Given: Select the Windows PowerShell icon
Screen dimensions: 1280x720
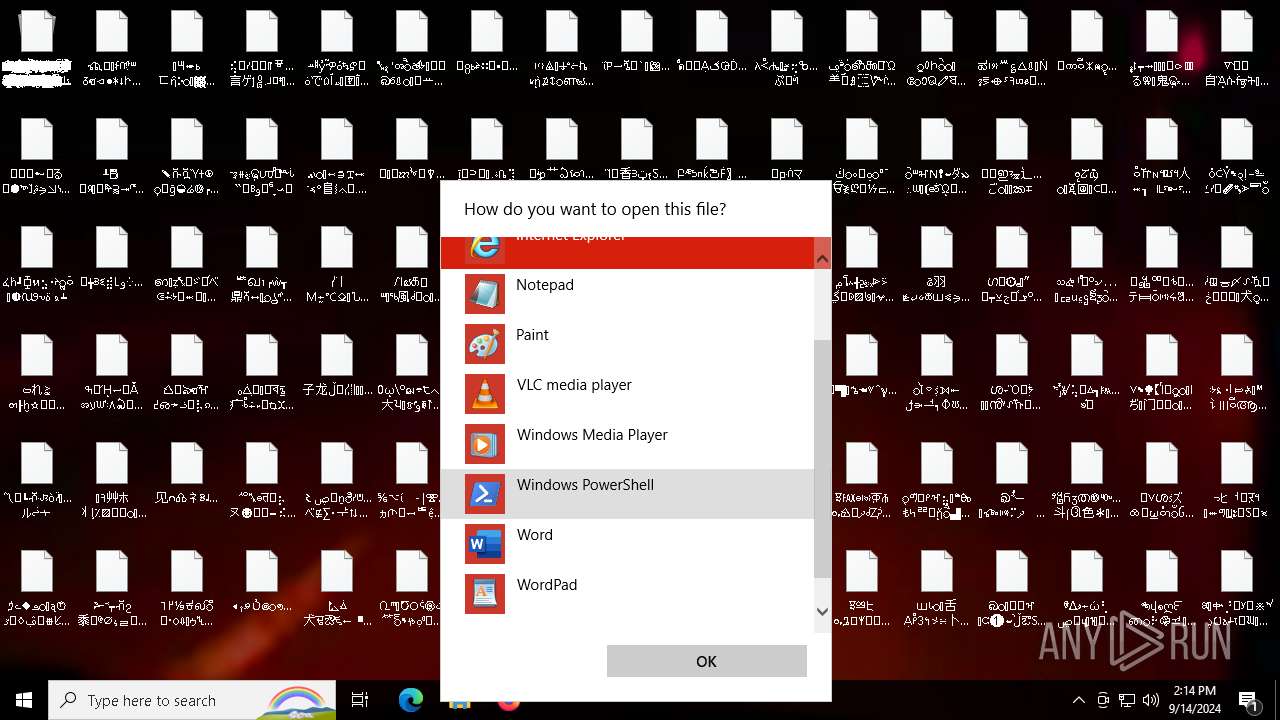Looking at the screenshot, I should (x=485, y=494).
